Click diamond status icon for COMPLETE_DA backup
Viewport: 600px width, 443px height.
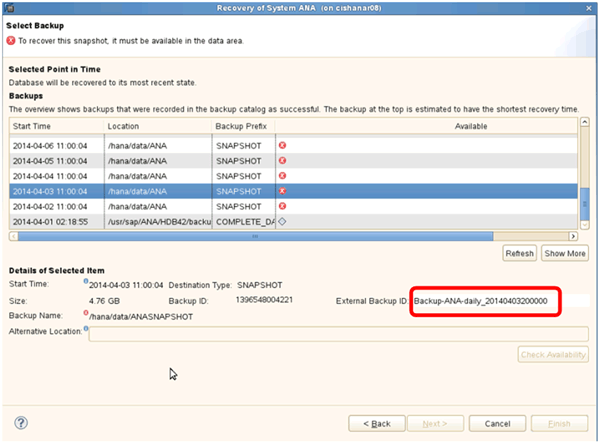[282, 220]
